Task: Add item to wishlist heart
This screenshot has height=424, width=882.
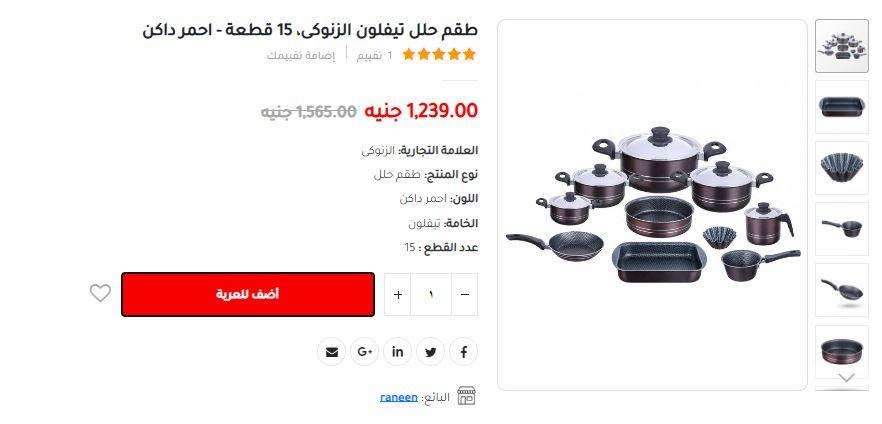Action: click(100, 293)
